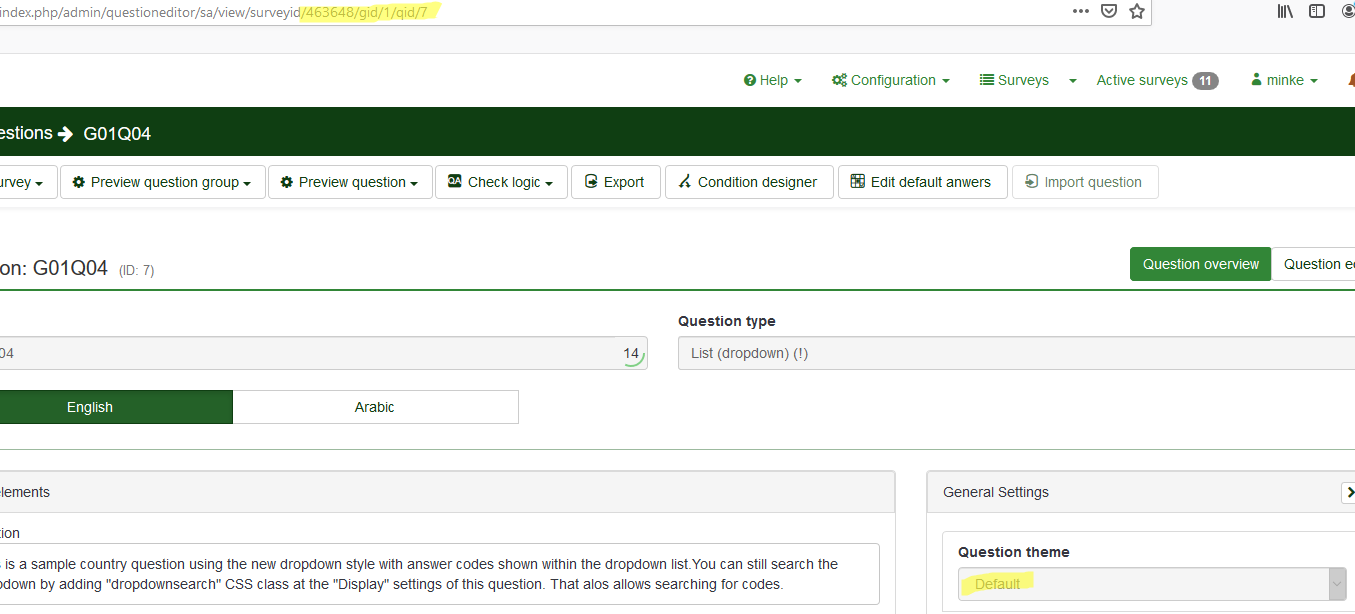Open the minke user account dropdown
Viewport: 1355px width, 614px height.
[x=1284, y=81]
